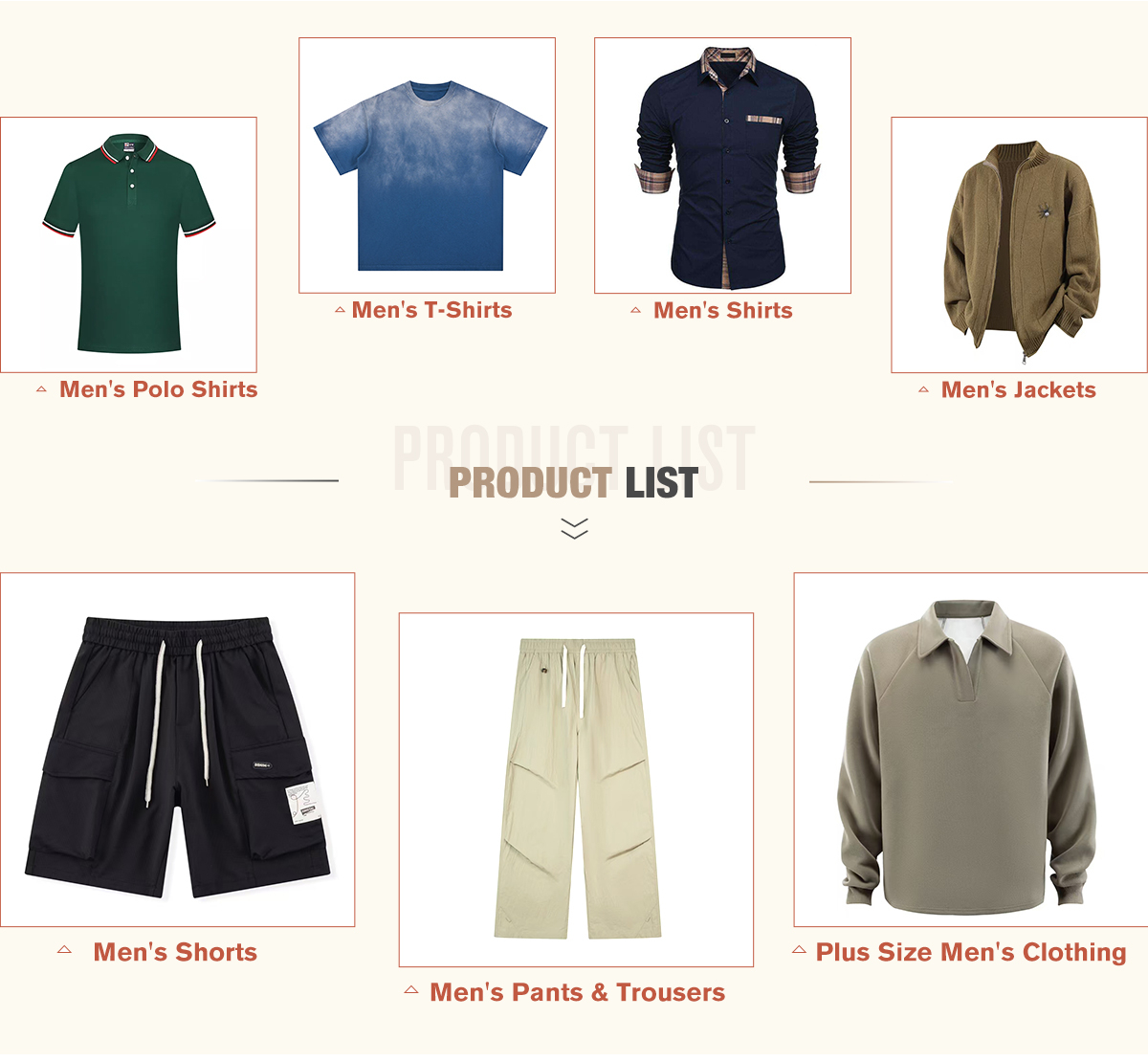Viewport: 1148px width, 1062px height.
Task: Select the black cargo shorts image
Action: 178,750
